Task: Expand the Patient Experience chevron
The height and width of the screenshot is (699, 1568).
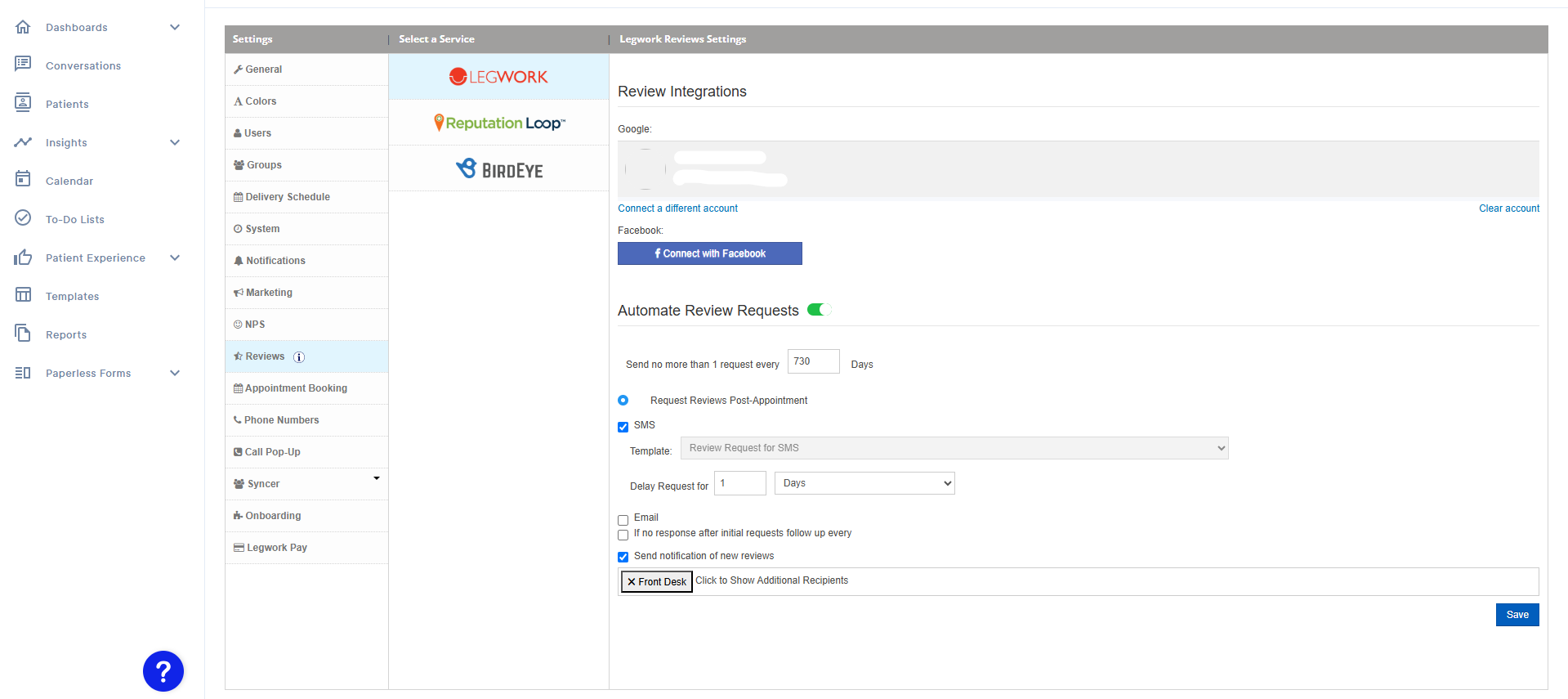Action: tap(175, 258)
